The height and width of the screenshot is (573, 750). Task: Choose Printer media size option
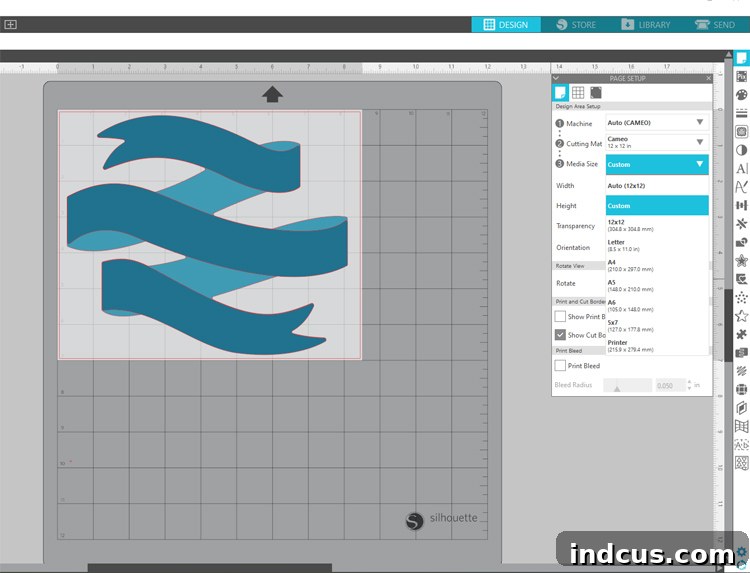(657, 346)
